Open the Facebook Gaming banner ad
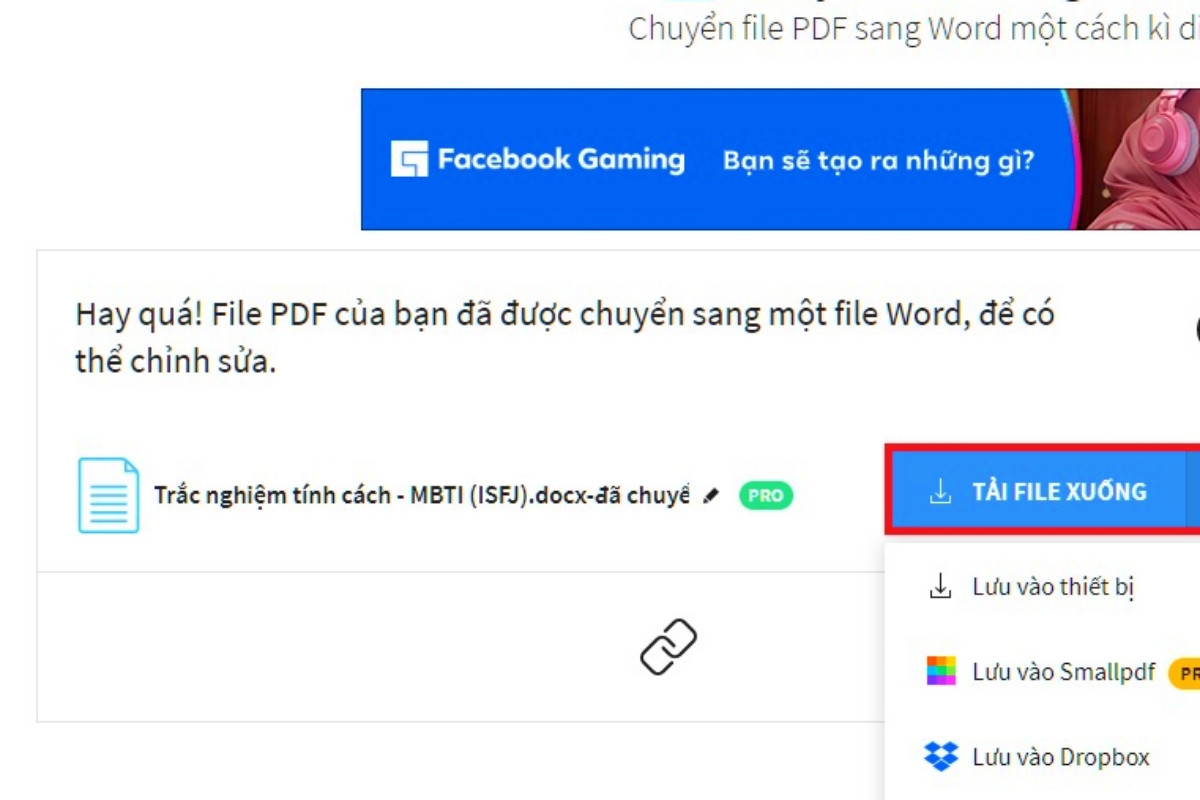 [x=780, y=160]
